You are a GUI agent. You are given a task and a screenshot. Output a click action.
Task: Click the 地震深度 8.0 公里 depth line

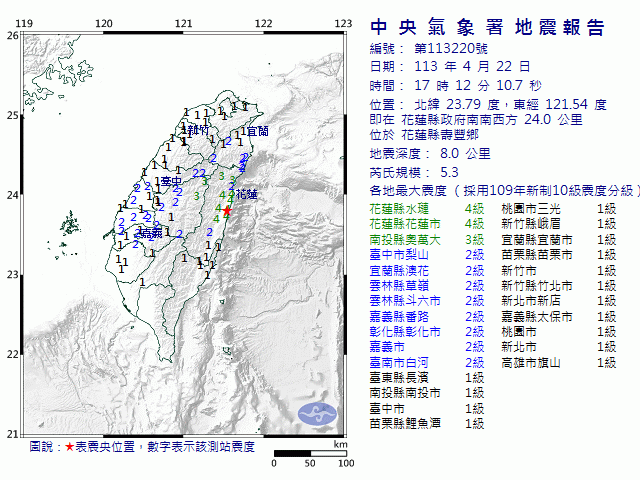430,153
